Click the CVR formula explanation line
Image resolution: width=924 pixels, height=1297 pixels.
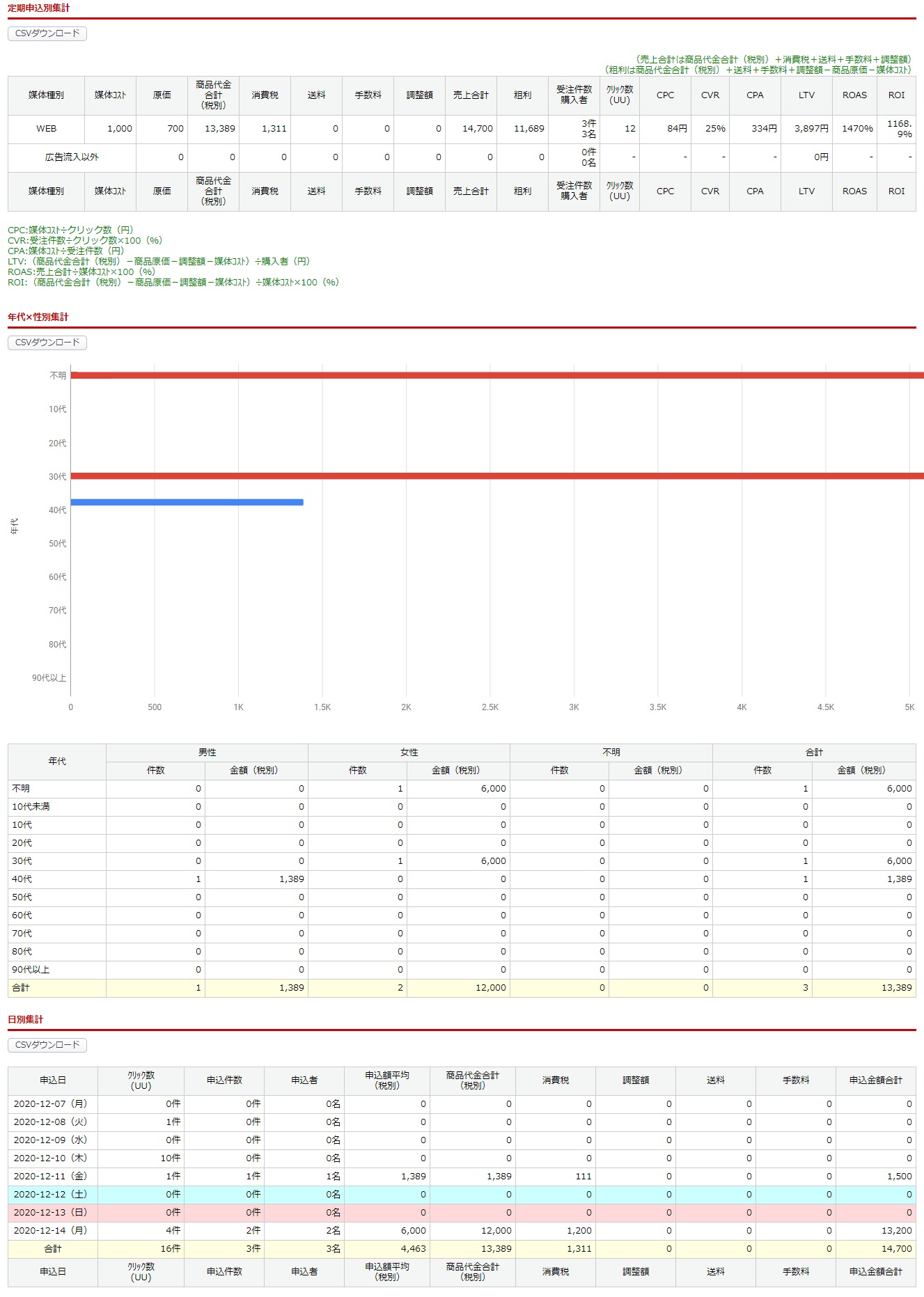(x=85, y=241)
